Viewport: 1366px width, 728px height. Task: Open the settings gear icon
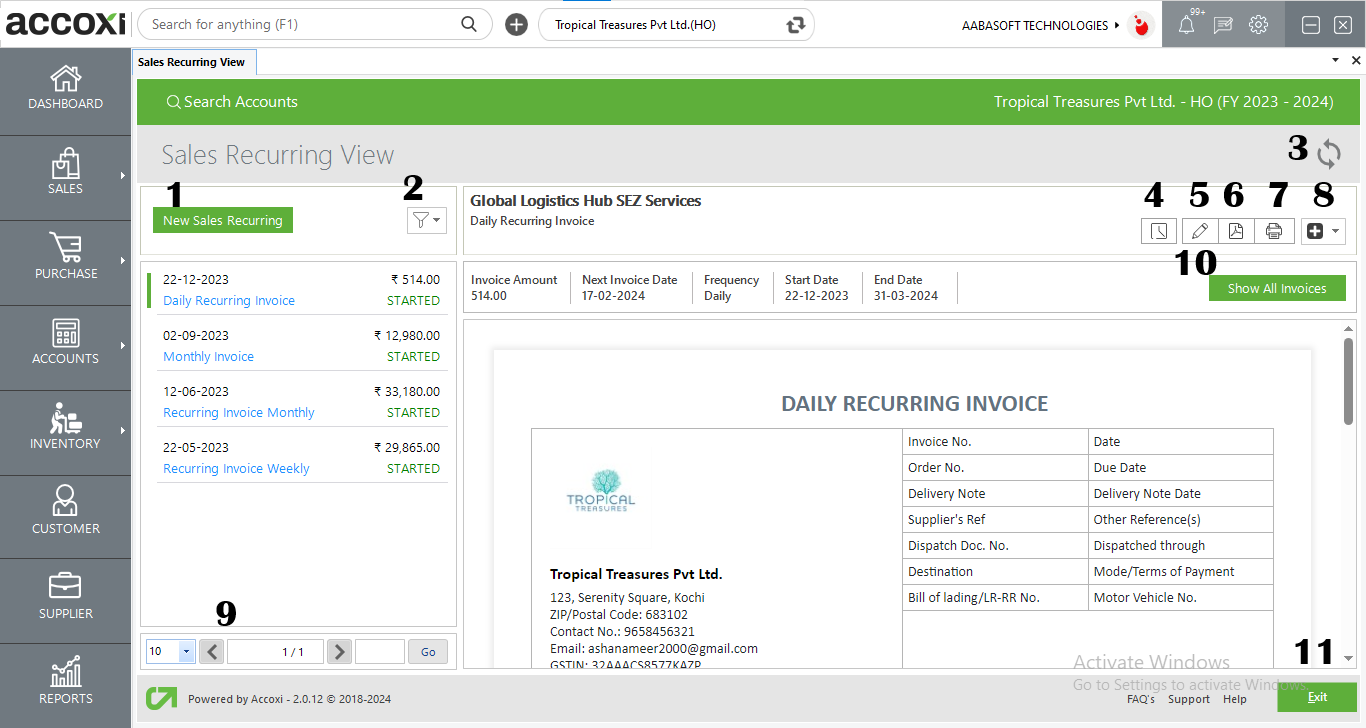point(1258,26)
